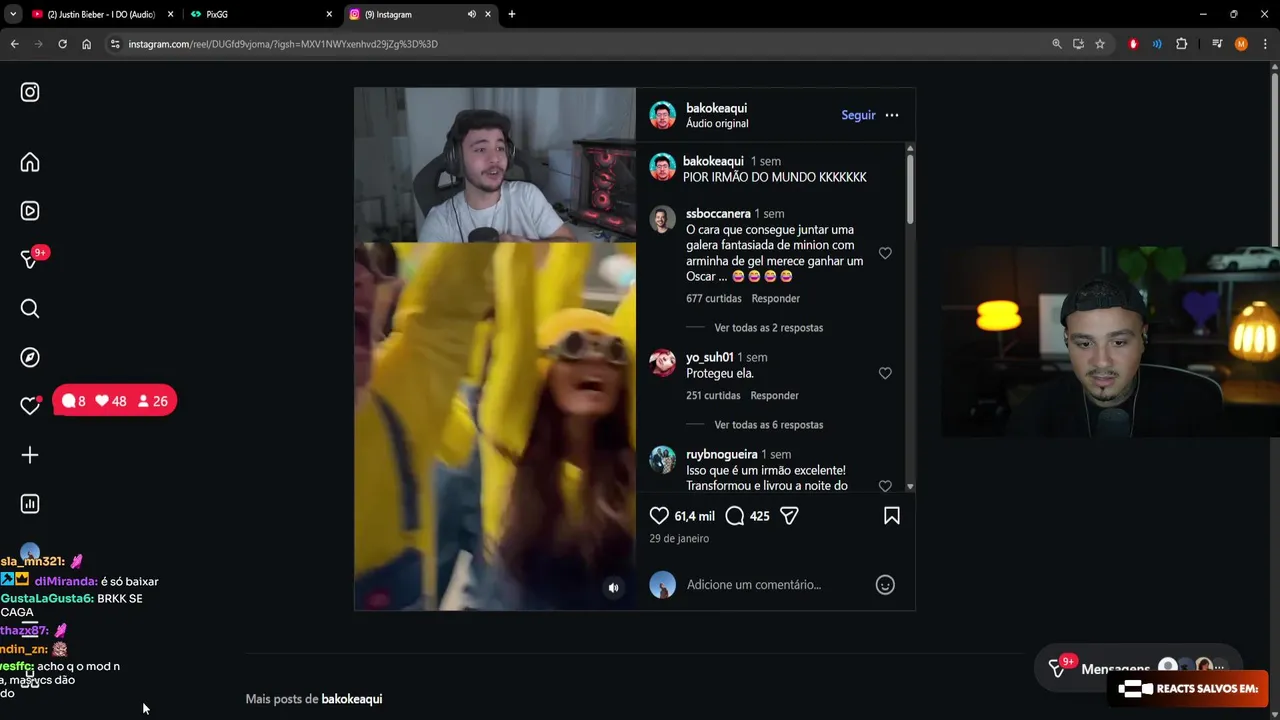The height and width of the screenshot is (720, 1280).
Task: Expand Ver todas as 6 respostas
Action: pos(769,425)
